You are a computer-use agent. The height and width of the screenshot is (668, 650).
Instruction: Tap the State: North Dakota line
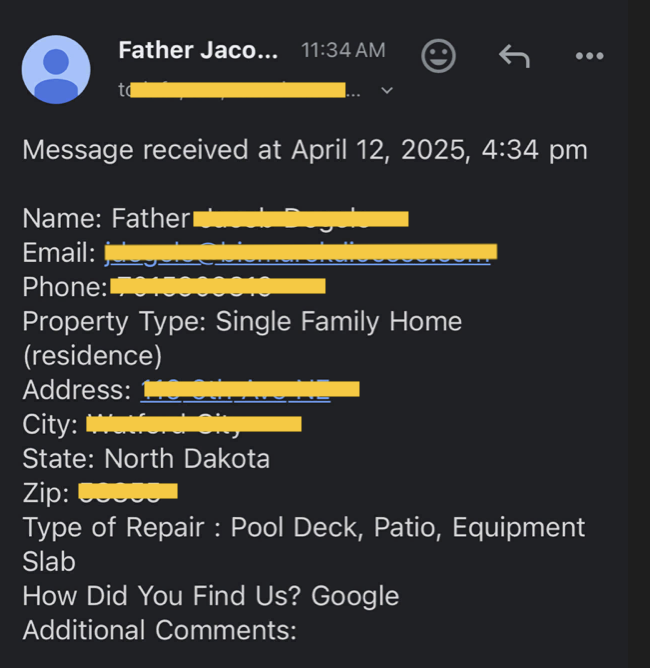[x=146, y=459]
